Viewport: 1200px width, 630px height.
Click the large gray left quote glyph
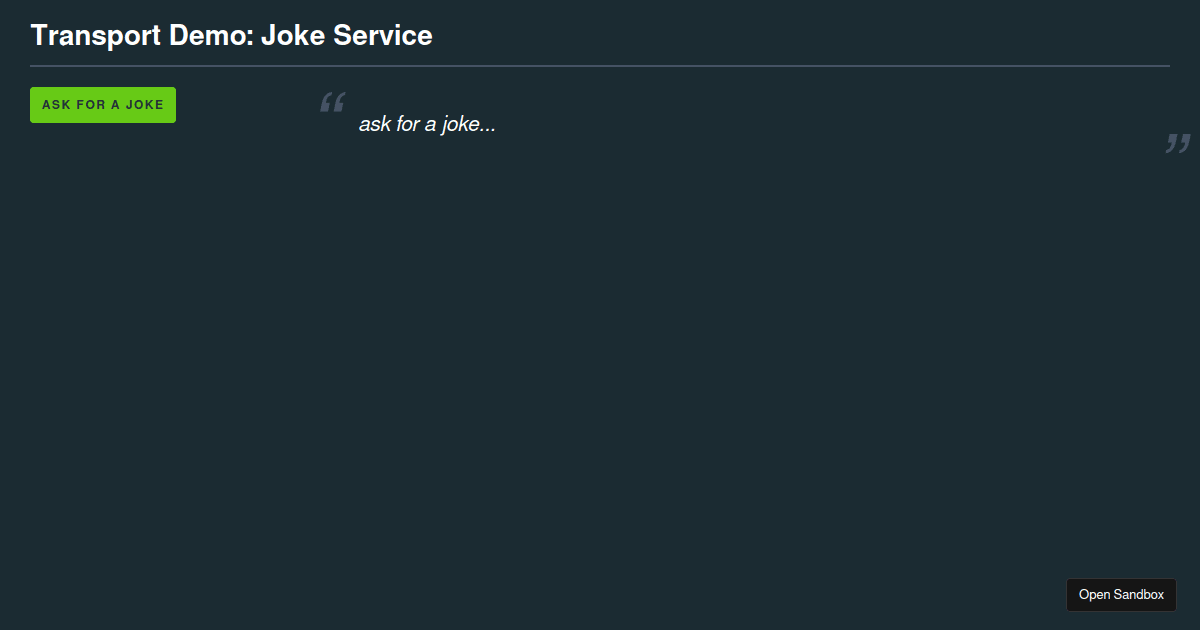coord(331,103)
